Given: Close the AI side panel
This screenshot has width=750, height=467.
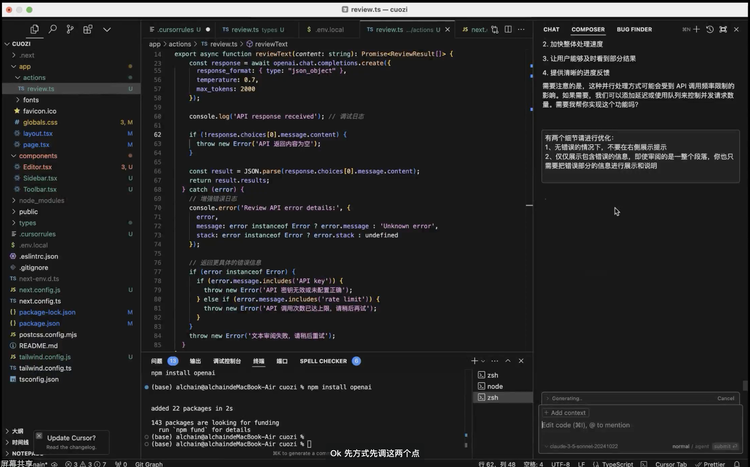Looking at the screenshot, I should [x=735, y=30].
